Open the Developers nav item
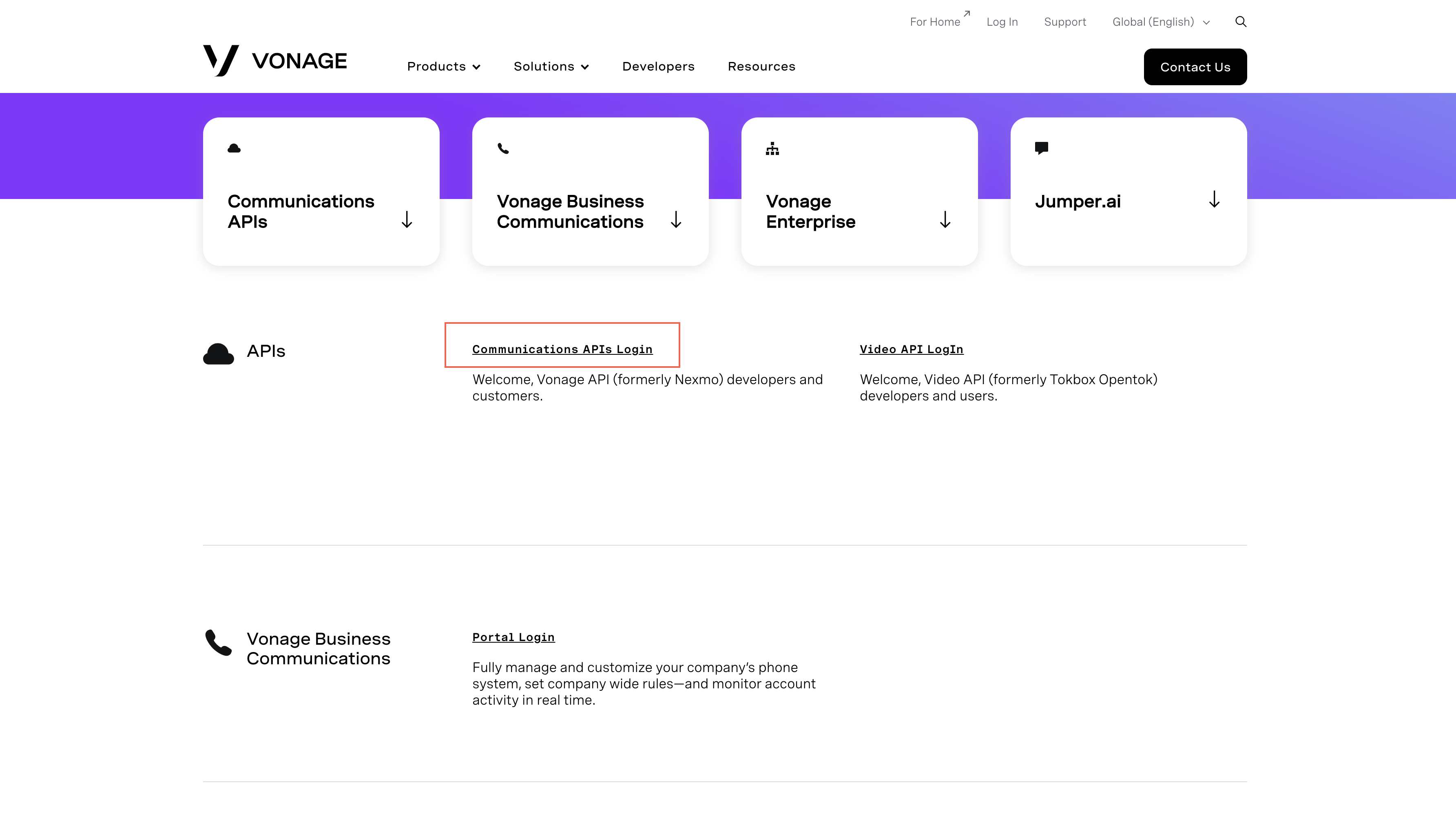Viewport: 1456px width, 827px height. pos(658,66)
